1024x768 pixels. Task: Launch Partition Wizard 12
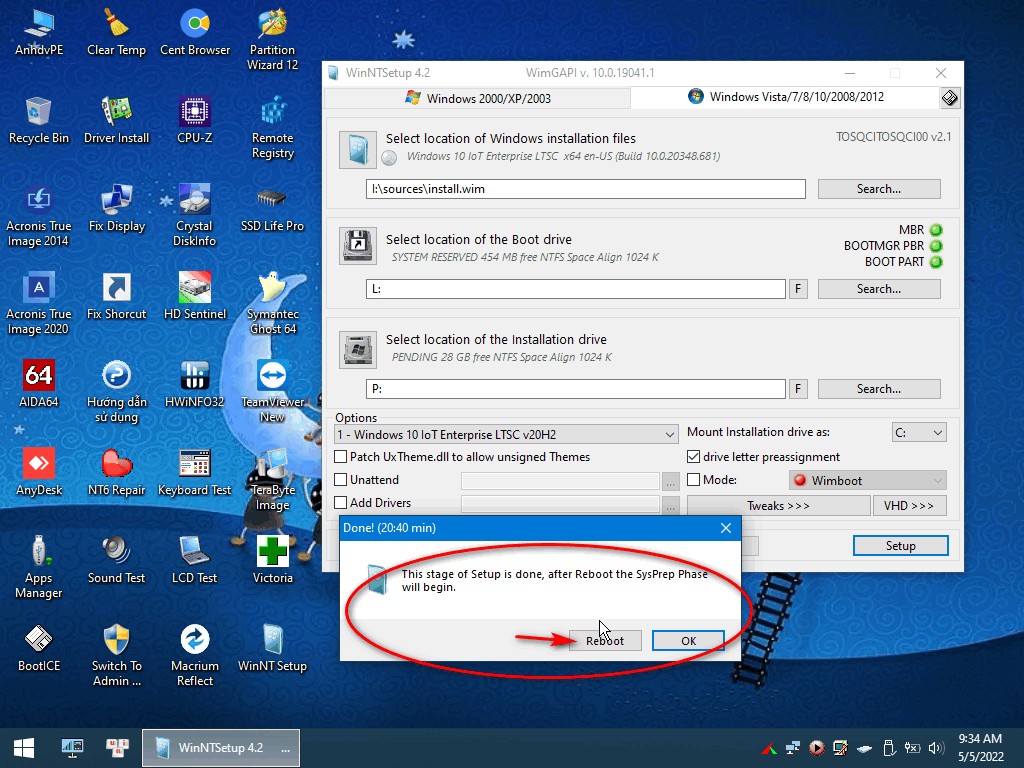pyautogui.click(x=272, y=39)
